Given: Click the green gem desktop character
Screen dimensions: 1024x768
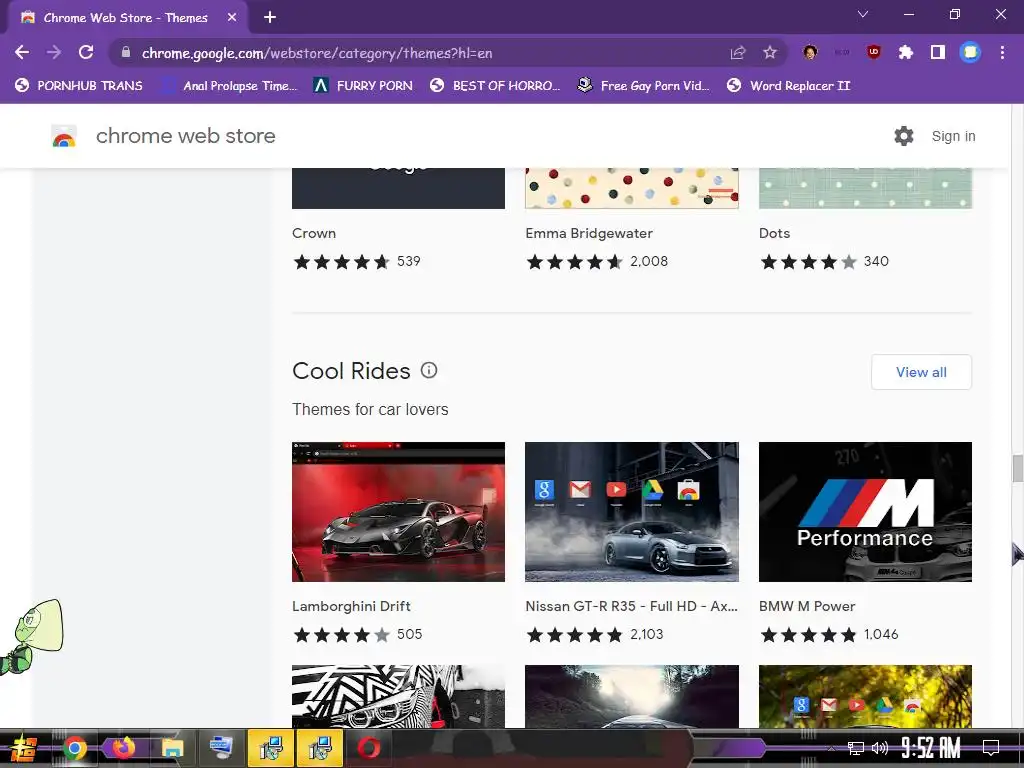Looking at the screenshot, I should pos(33,637).
